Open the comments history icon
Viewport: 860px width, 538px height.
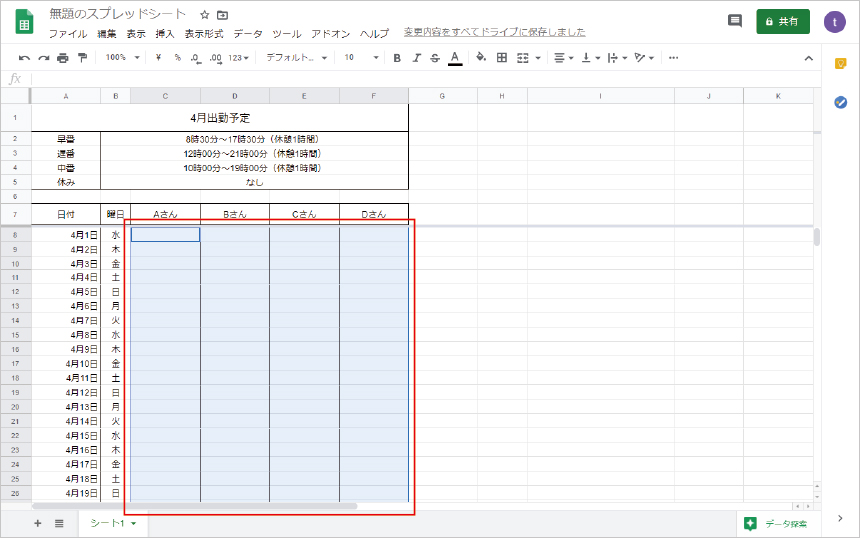pos(734,21)
